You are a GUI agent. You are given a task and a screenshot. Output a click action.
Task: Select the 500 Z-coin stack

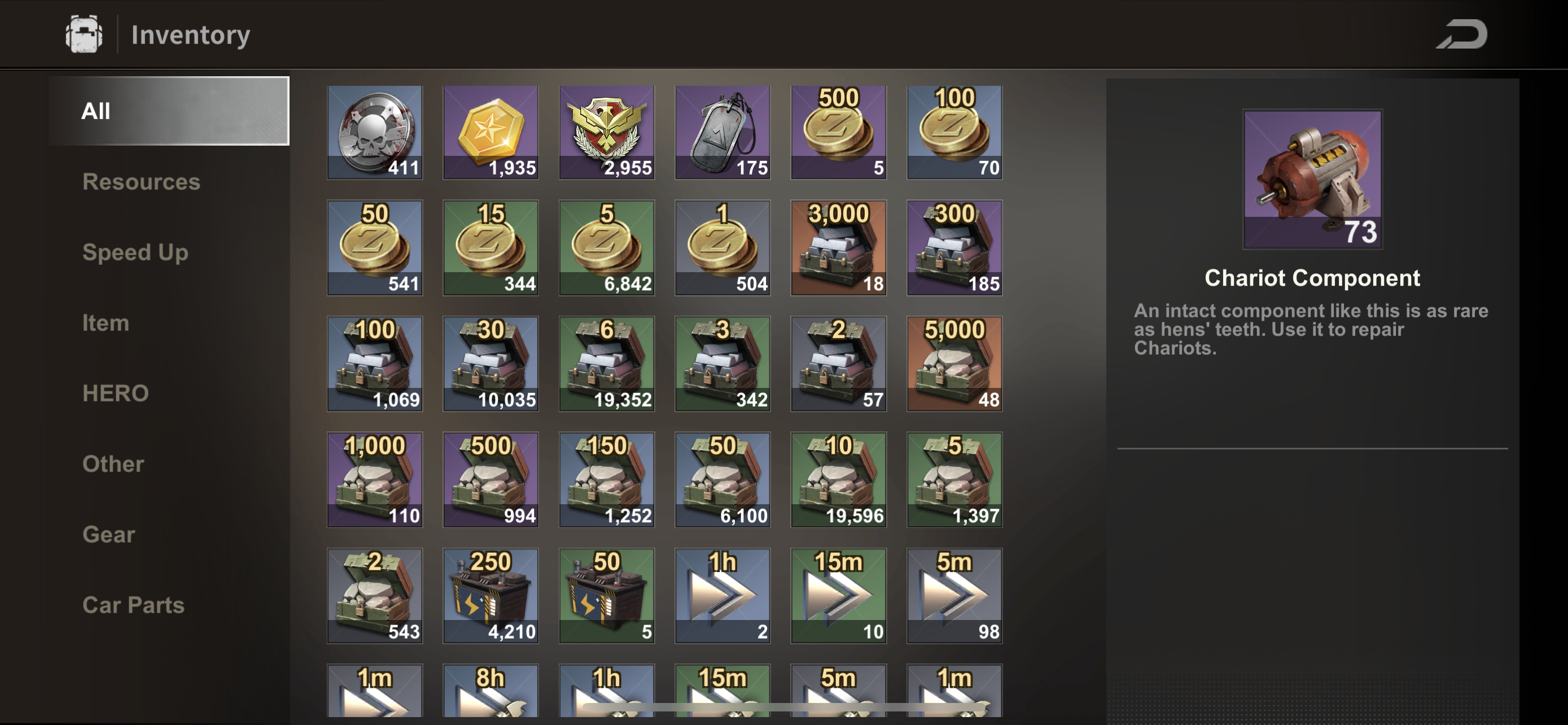point(838,132)
